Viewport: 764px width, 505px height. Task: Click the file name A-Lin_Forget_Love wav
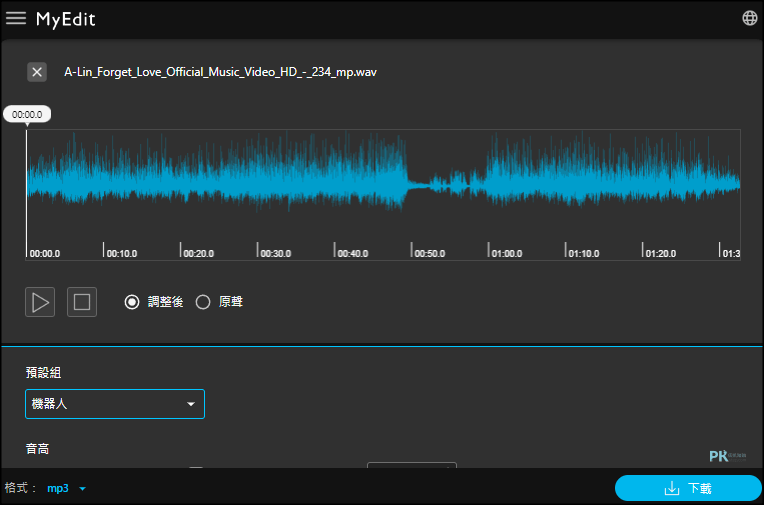(x=220, y=72)
